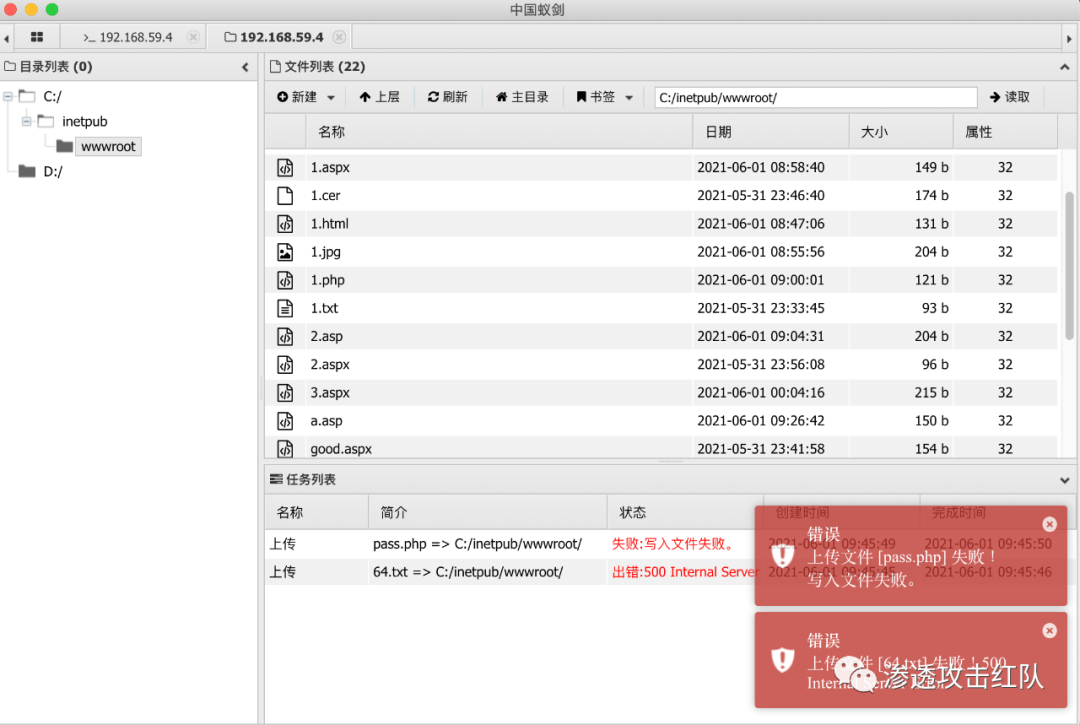Sort files by Name (名称) column
Viewport: 1080px width, 725px height.
pos(499,132)
